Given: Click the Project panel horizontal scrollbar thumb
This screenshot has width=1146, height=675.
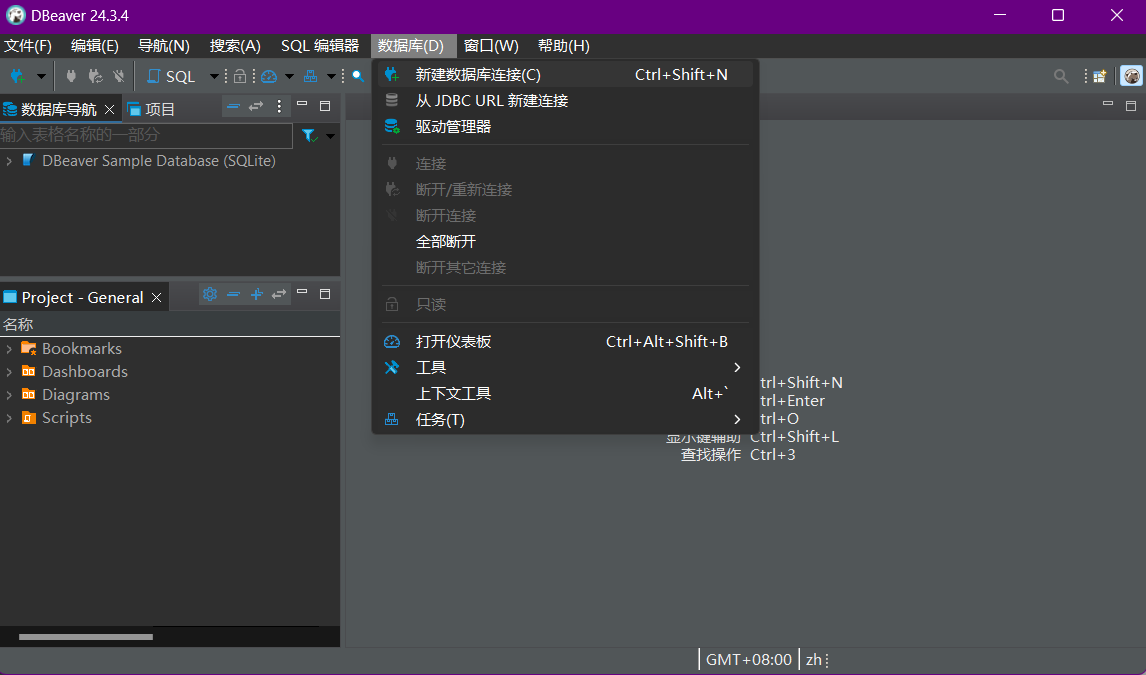Looking at the screenshot, I should 86,637.
